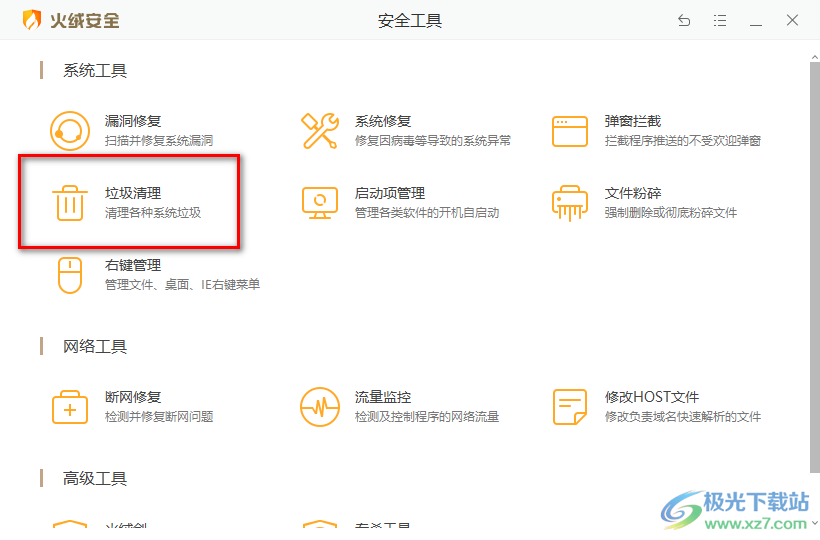Screen dimensions: 820x540
Task: Open the 启动项管理 startup manager monitor icon
Action: pyautogui.click(x=320, y=203)
